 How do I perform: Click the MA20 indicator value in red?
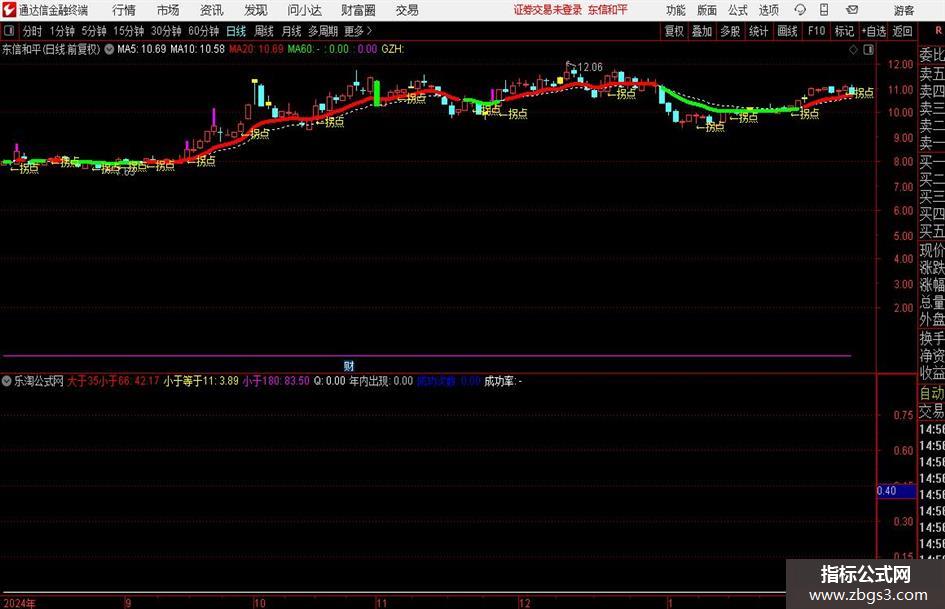(256, 49)
